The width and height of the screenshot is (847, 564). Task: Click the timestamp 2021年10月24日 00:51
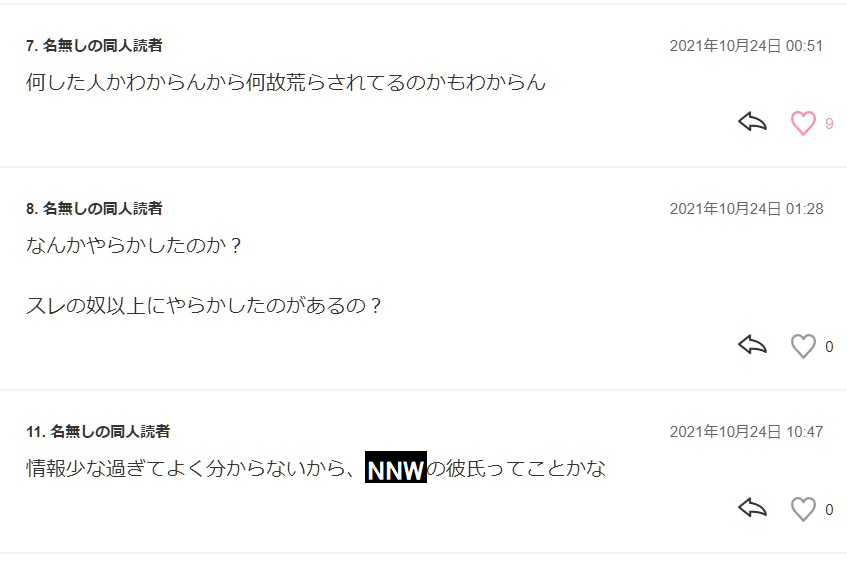coord(746,46)
